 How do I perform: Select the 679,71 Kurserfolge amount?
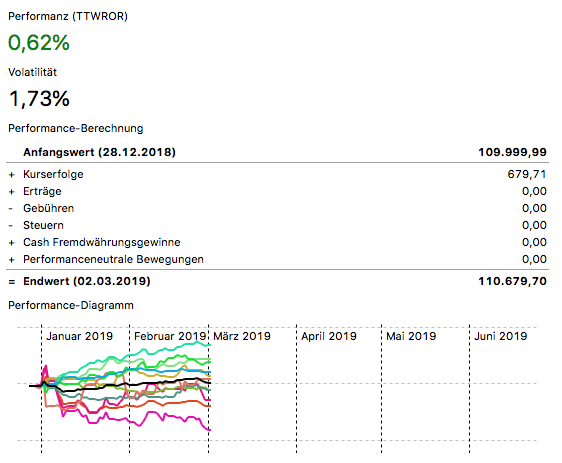pos(527,174)
